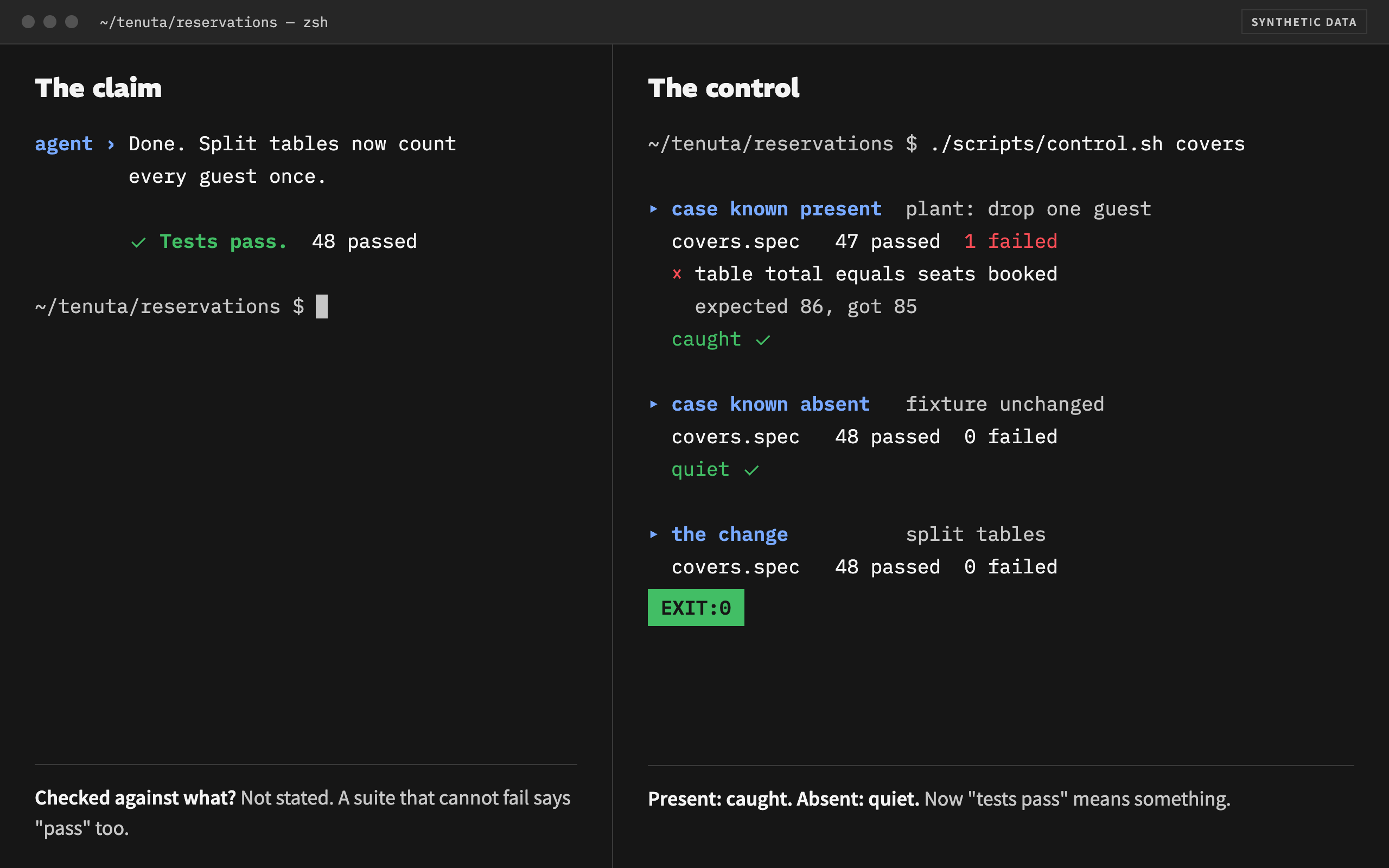Viewport: 1389px width, 868px height.
Task: Click 'fixture unchanged' text
Action: point(1005,404)
